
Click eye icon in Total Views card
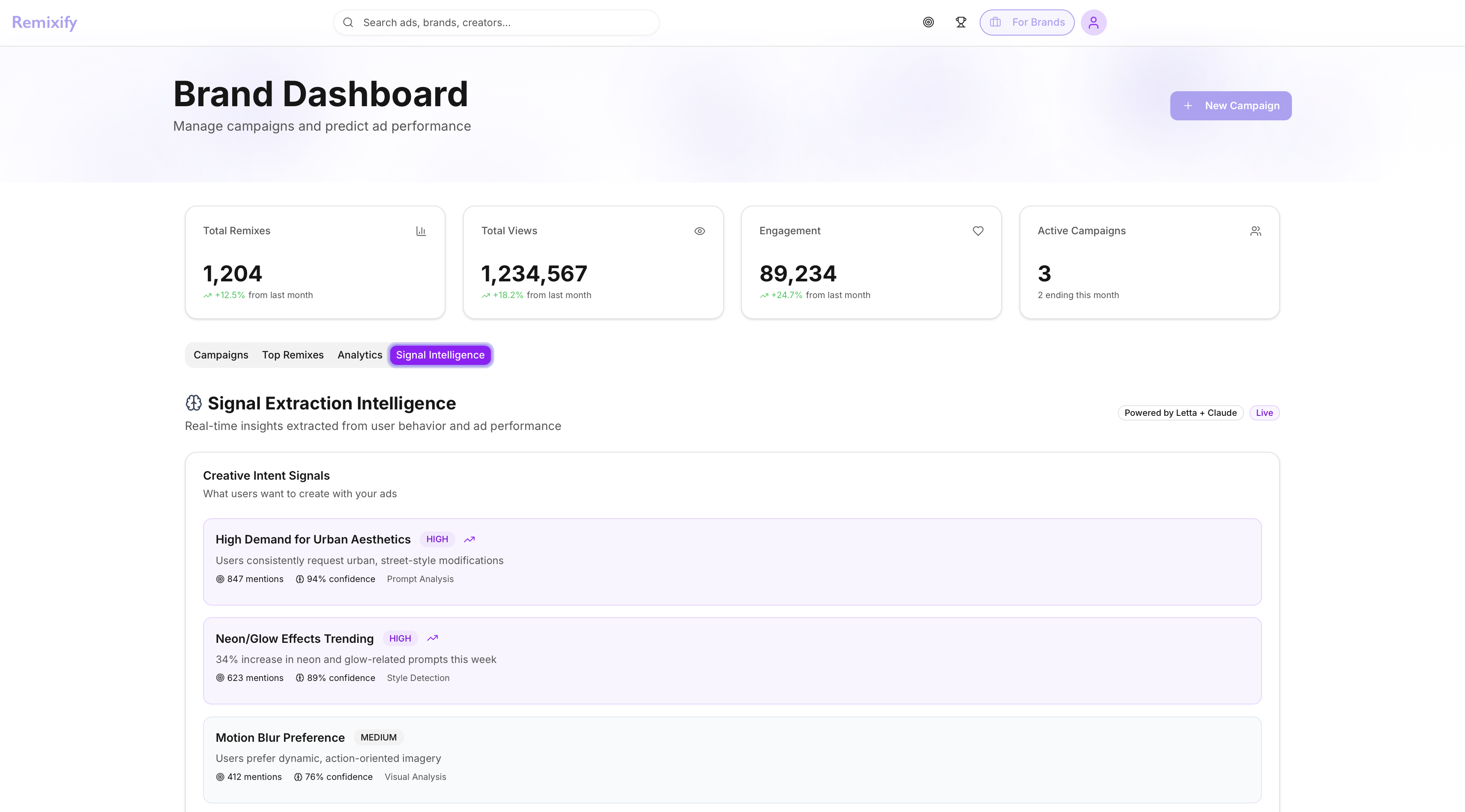pyautogui.click(x=700, y=231)
